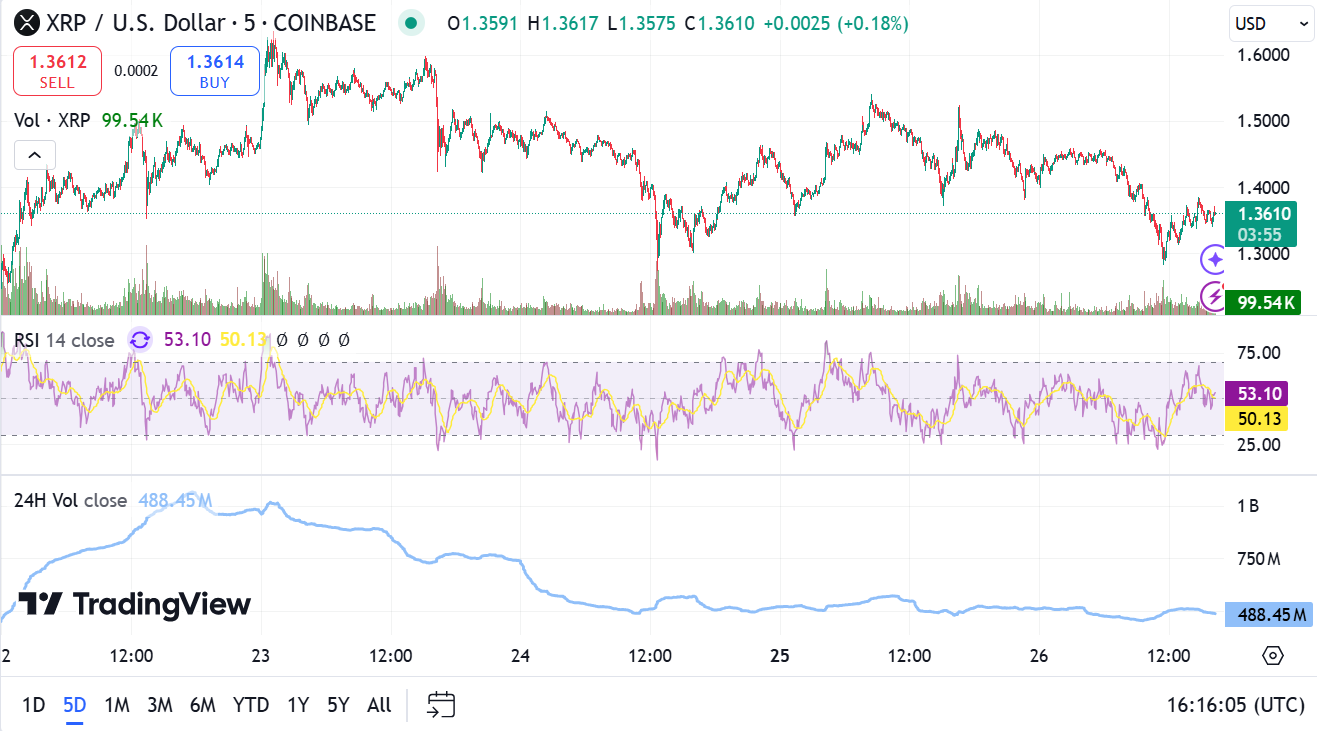
Task: Select the 6M time range
Action: 203,705
